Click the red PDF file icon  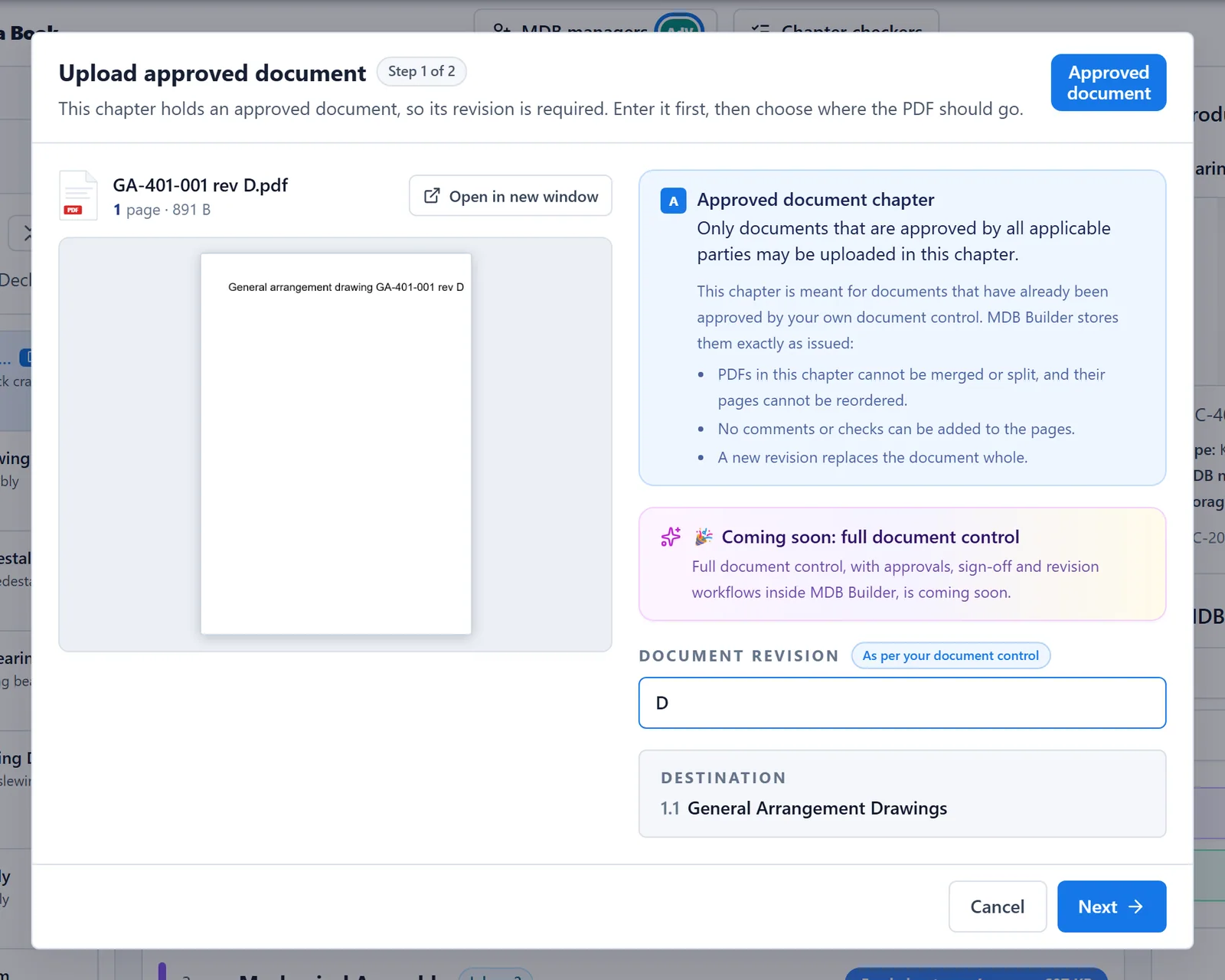[78, 195]
